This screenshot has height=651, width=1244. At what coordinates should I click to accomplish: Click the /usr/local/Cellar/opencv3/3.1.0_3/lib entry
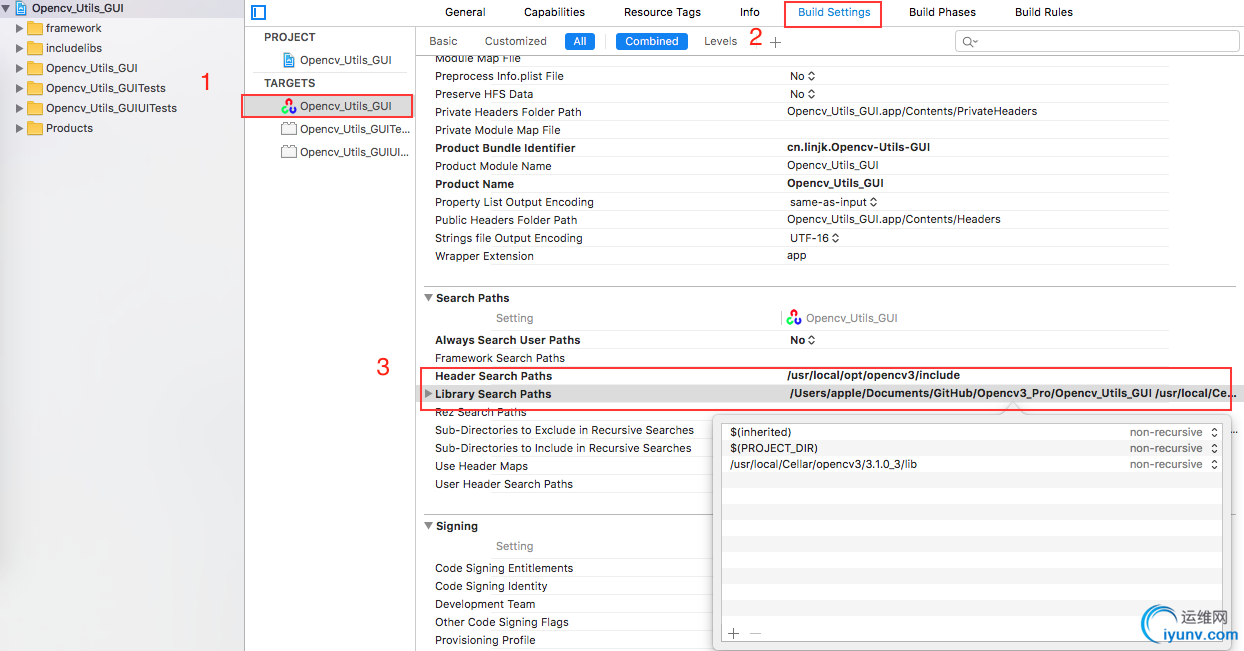coord(823,464)
